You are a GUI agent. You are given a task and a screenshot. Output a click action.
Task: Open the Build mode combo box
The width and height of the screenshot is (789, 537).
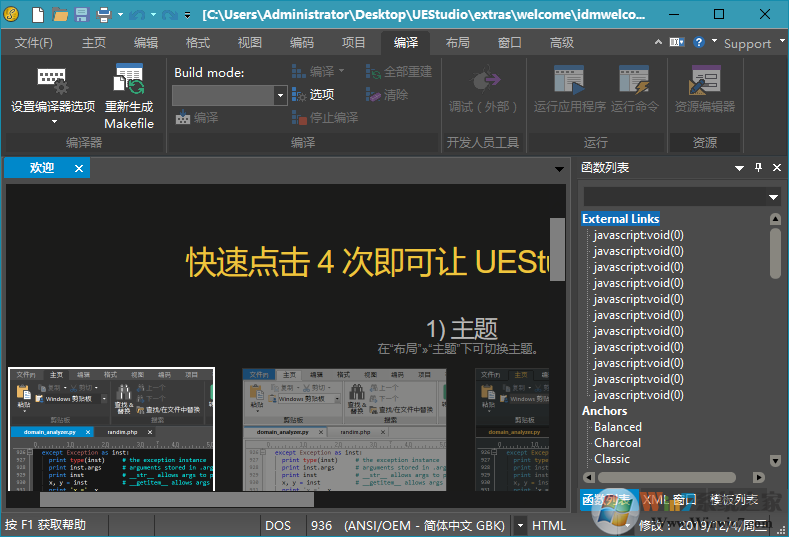229,95
